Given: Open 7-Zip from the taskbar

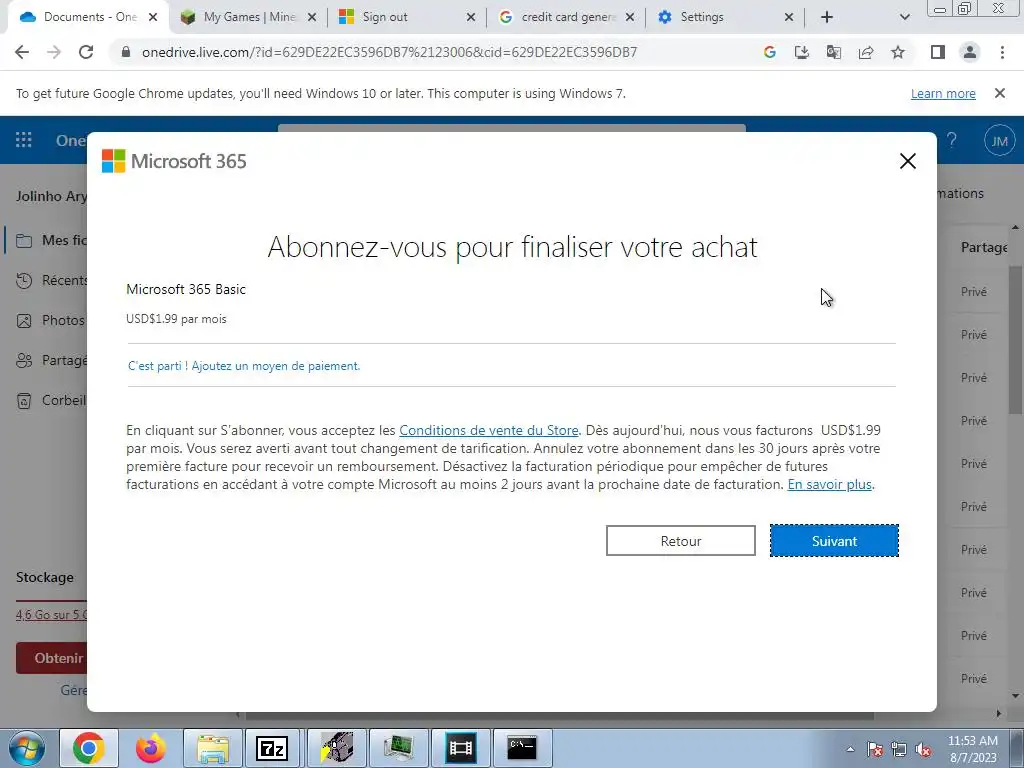Looking at the screenshot, I should pyautogui.click(x=272, y=748).
